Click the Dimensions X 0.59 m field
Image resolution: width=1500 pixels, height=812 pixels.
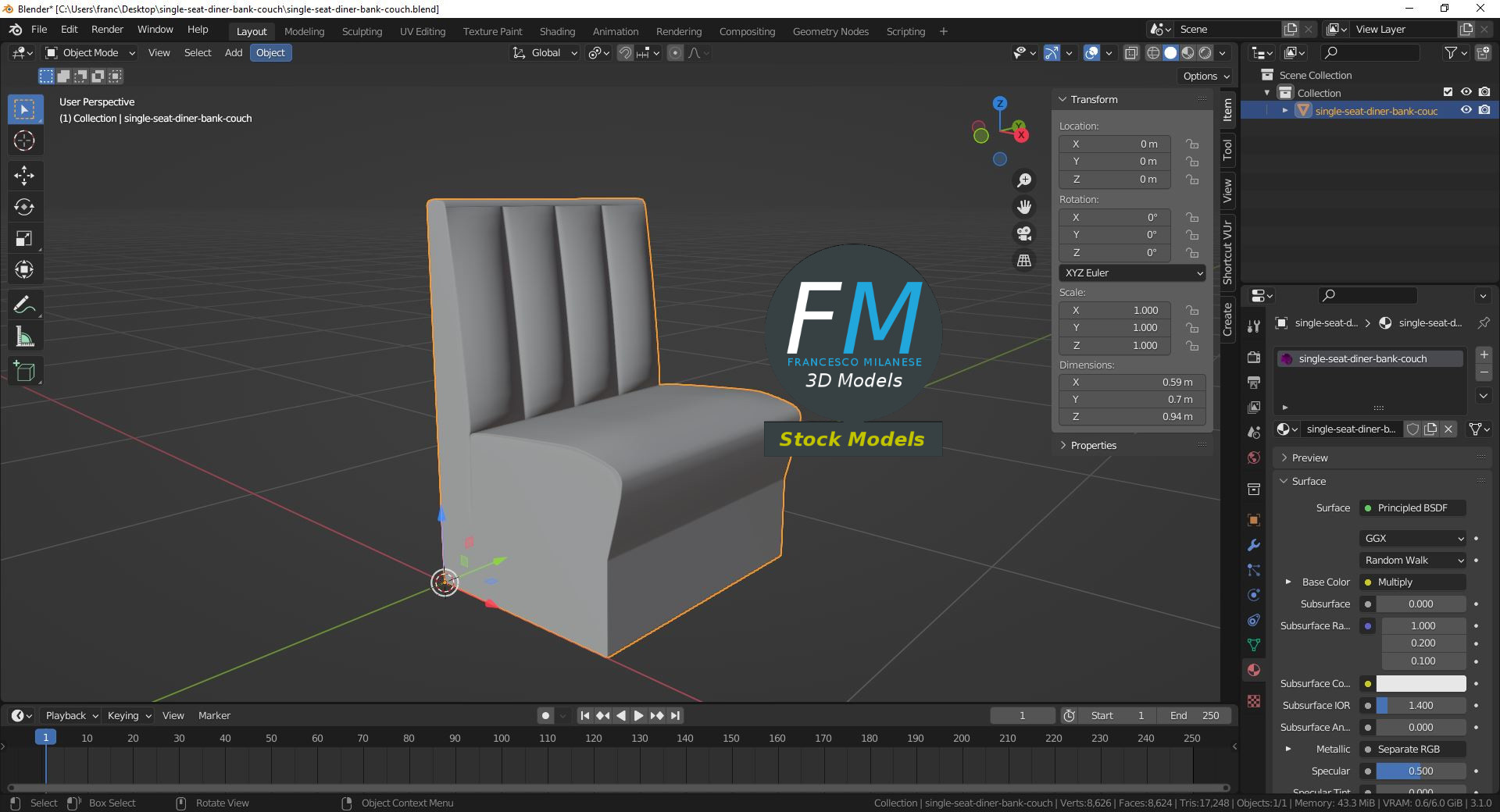point(1132,383)
